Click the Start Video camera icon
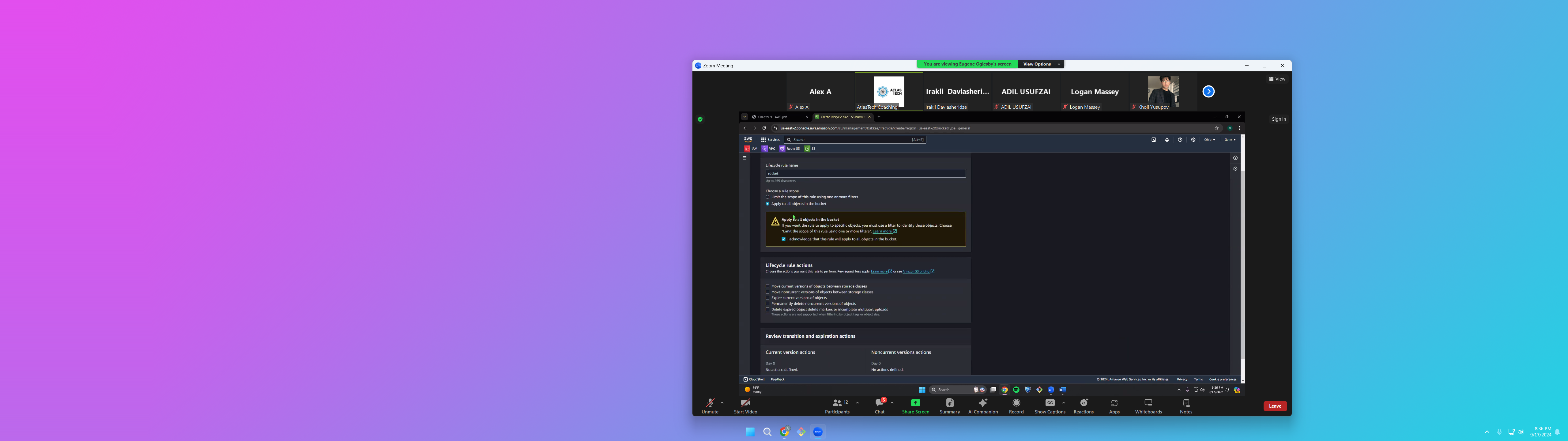 pyautogui.click(x=745, y=403)
